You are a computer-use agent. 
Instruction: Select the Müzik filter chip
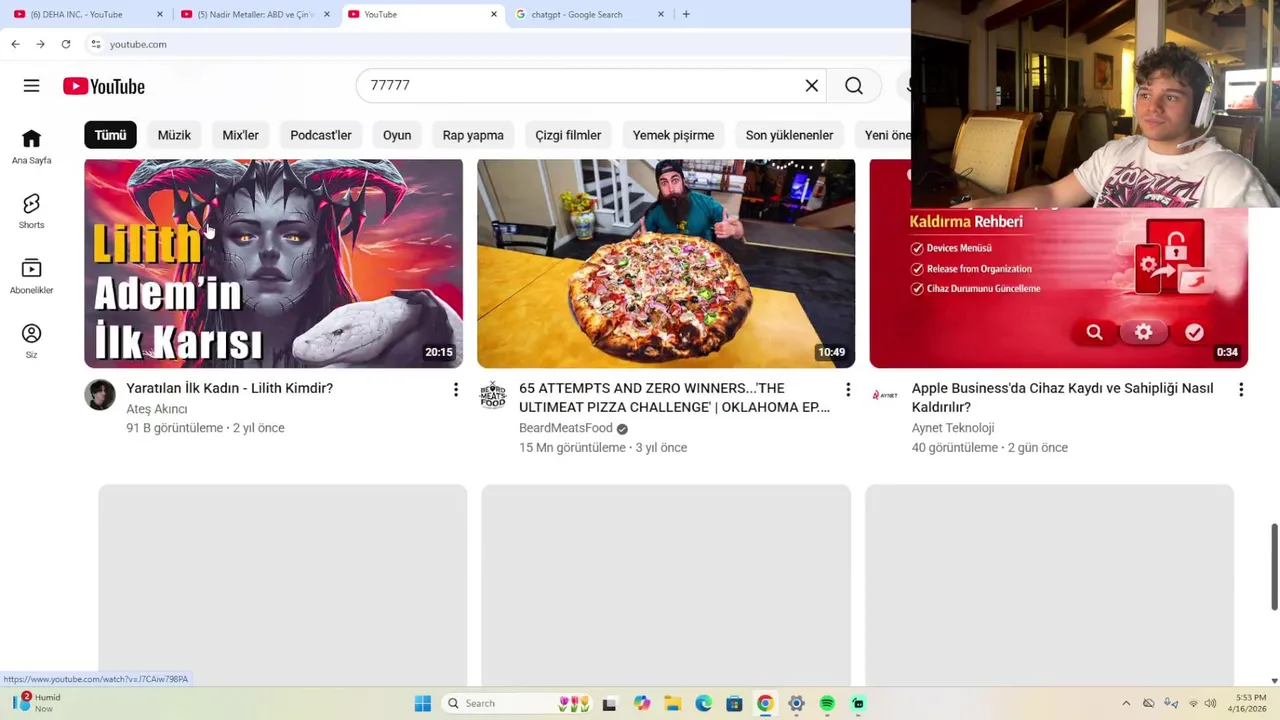[174, 135]
